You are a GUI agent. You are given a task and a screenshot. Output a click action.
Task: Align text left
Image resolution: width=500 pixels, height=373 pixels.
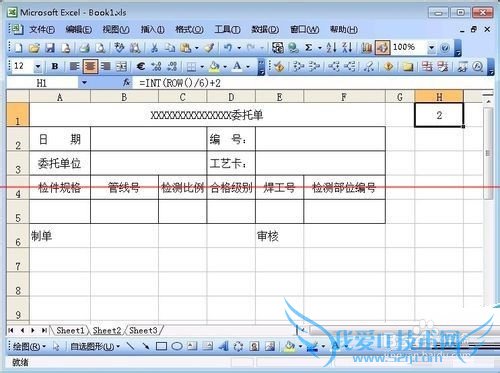(74, 66)
